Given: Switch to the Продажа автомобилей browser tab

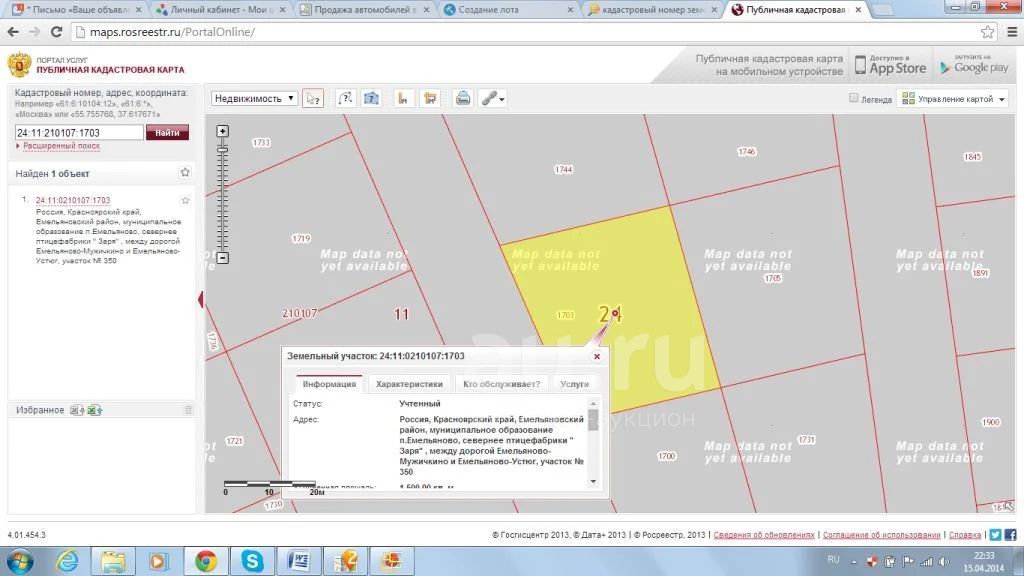Looking at the screenshot, I should pos(364,10).
